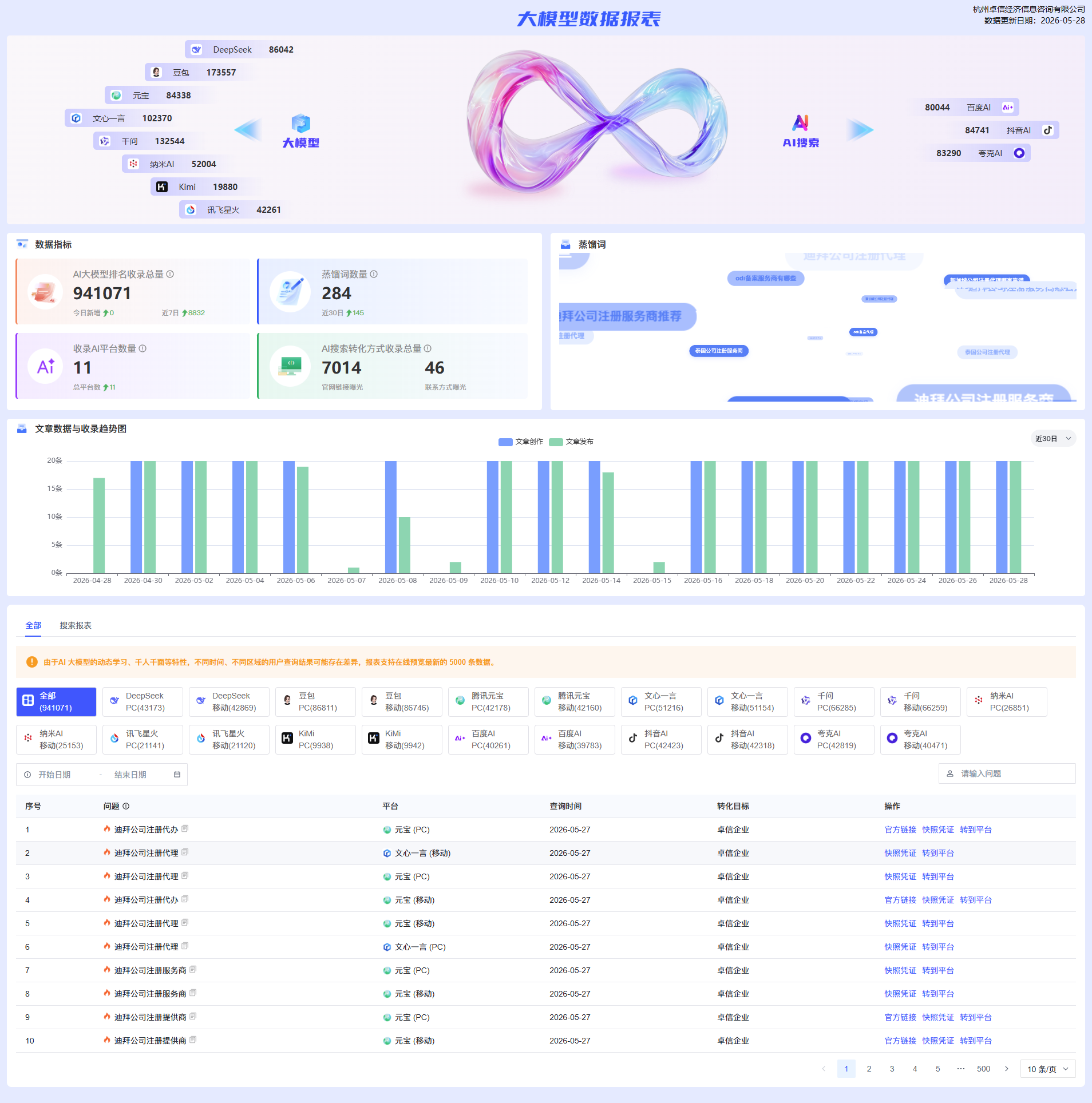Open info tooltip for 蒸馏词数量
Viewport: 1092px width, 1103px height.
click(x=374, y=274)
